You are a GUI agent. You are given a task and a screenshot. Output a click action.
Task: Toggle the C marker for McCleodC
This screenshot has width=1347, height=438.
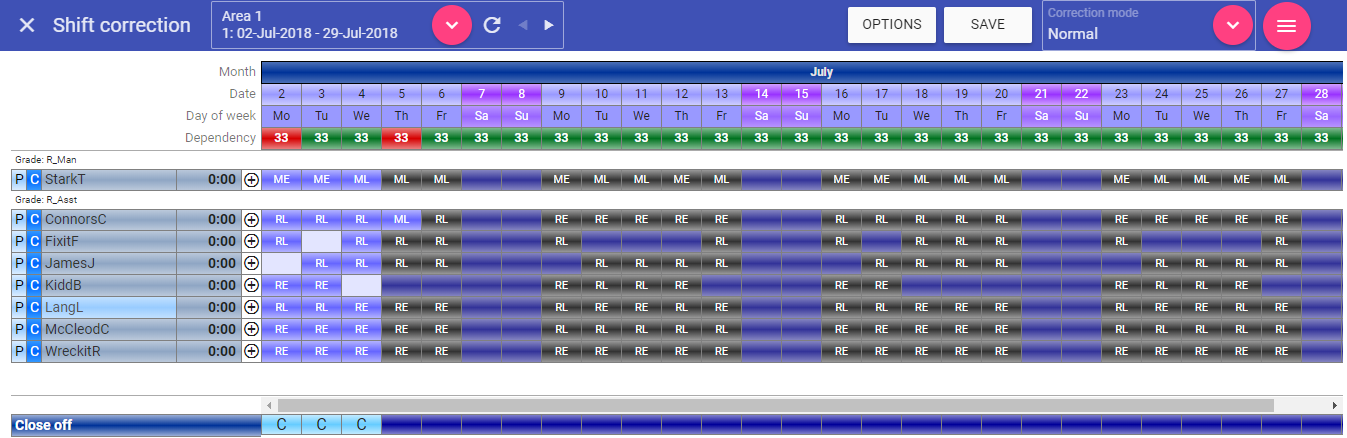(x=34, y=329)
